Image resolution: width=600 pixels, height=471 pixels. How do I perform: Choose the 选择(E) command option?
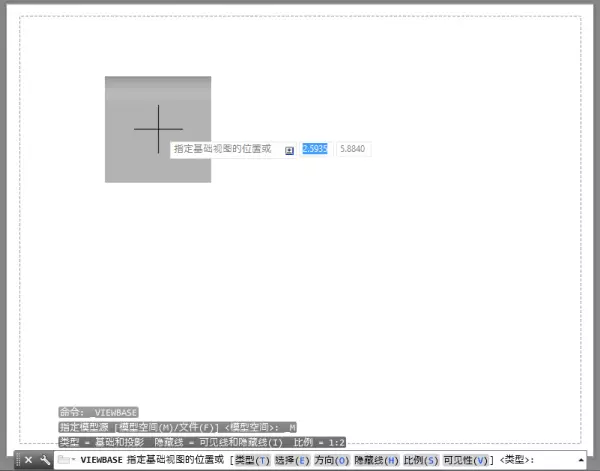pos(292,460)
